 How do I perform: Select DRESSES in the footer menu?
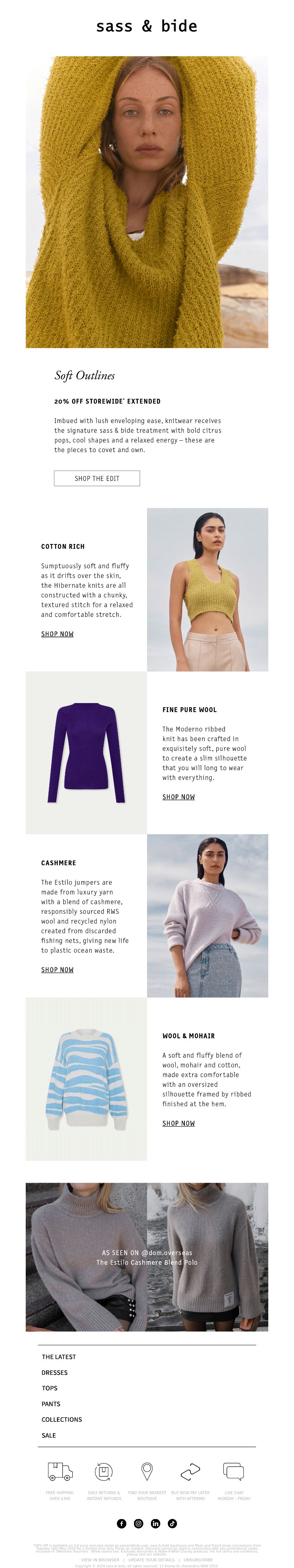tap(55, 1372)
